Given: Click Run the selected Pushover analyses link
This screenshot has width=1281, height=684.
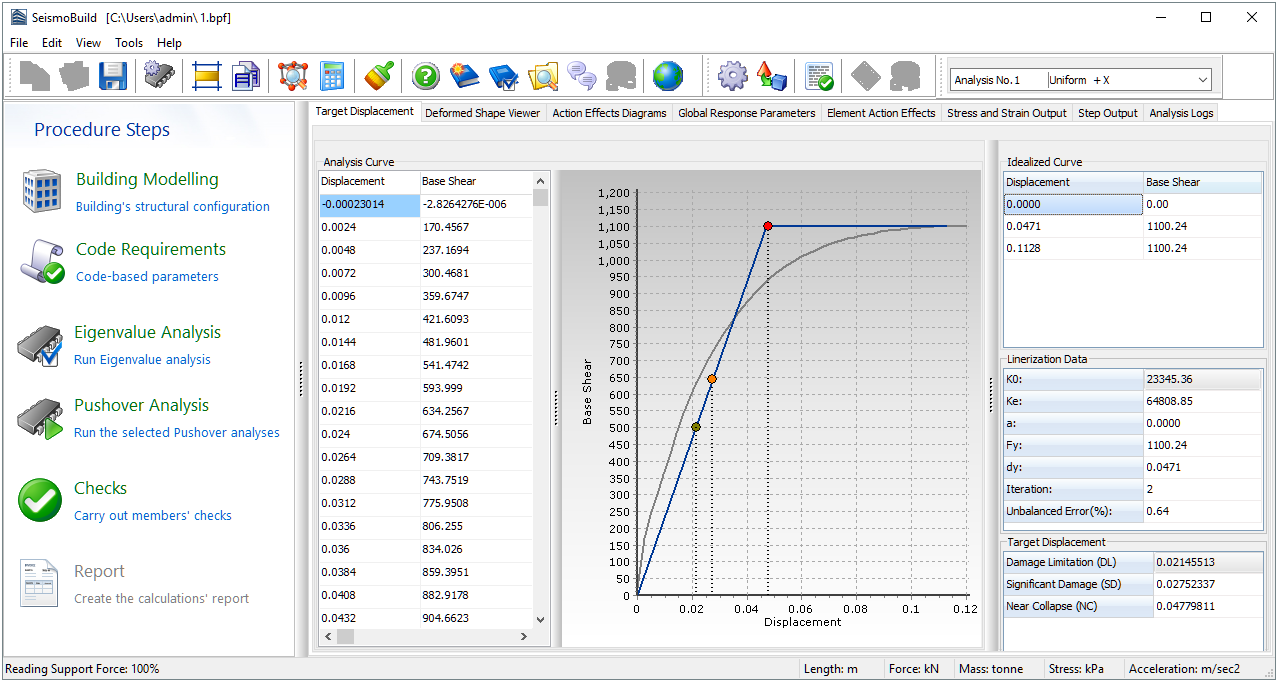Looking at the screenshot, I should [x=177, y=433].
